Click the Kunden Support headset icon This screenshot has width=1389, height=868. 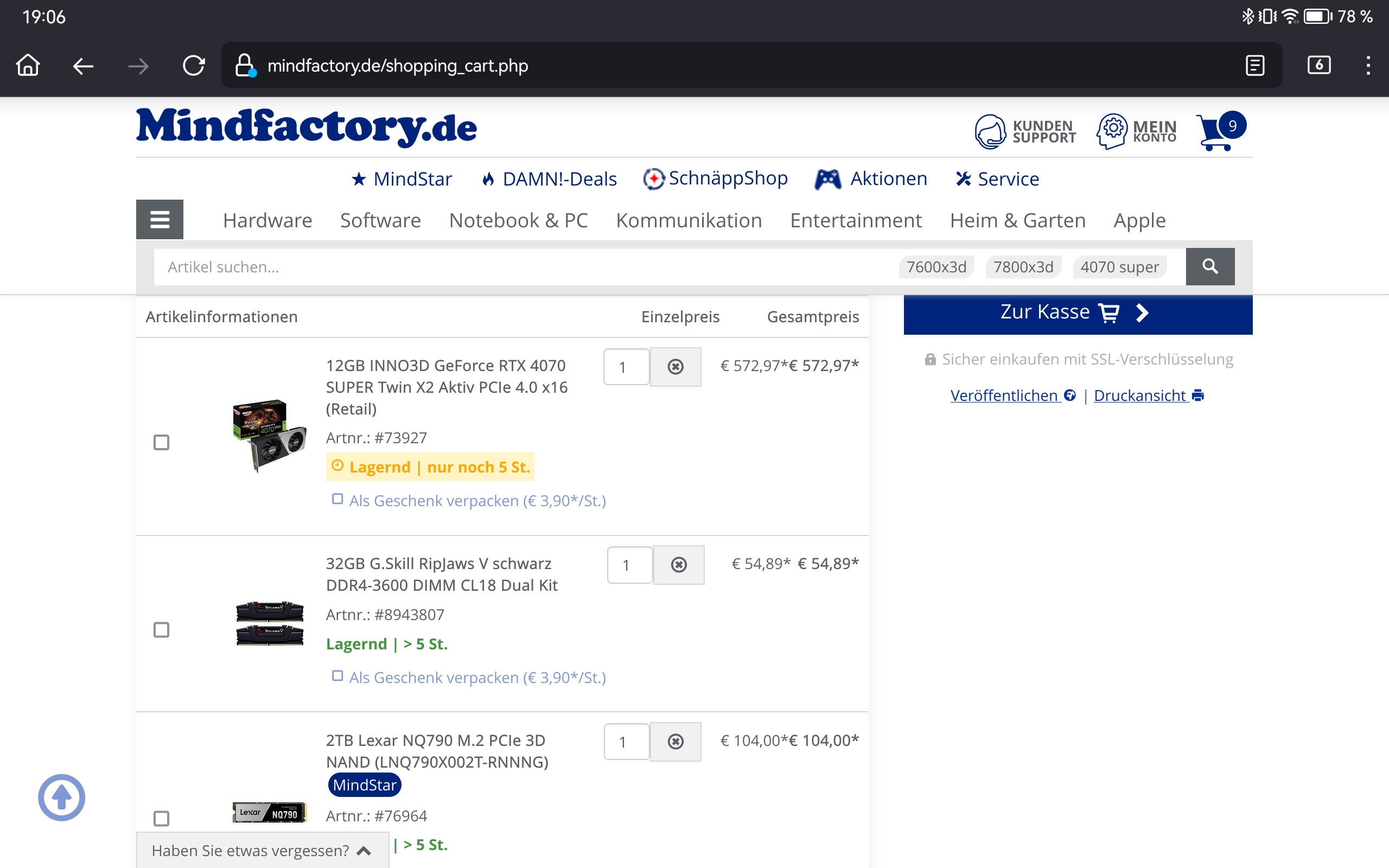coord(990,131)
